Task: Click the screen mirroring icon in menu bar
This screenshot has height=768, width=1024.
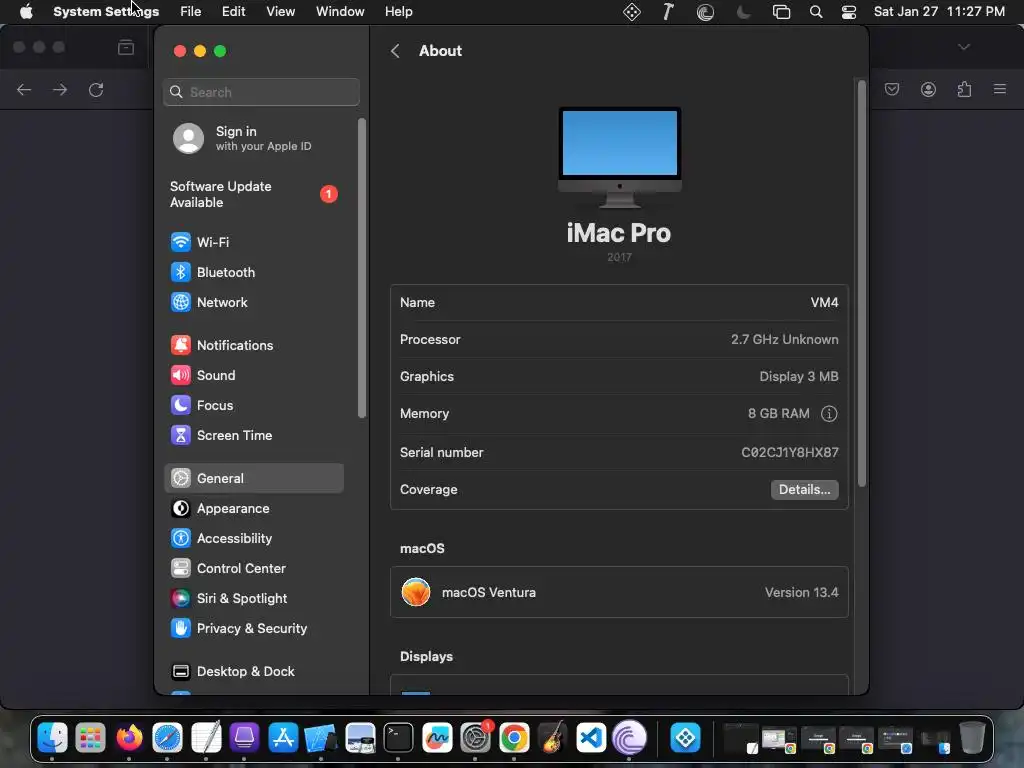Action: [781, 12]
